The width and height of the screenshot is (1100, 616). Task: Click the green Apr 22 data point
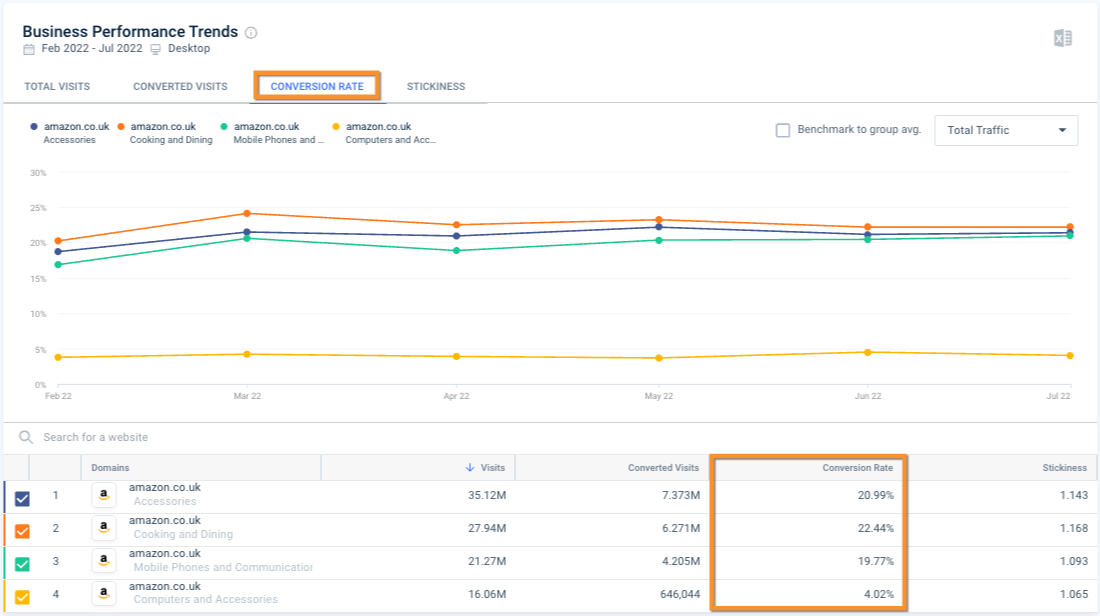pos(457,250)
